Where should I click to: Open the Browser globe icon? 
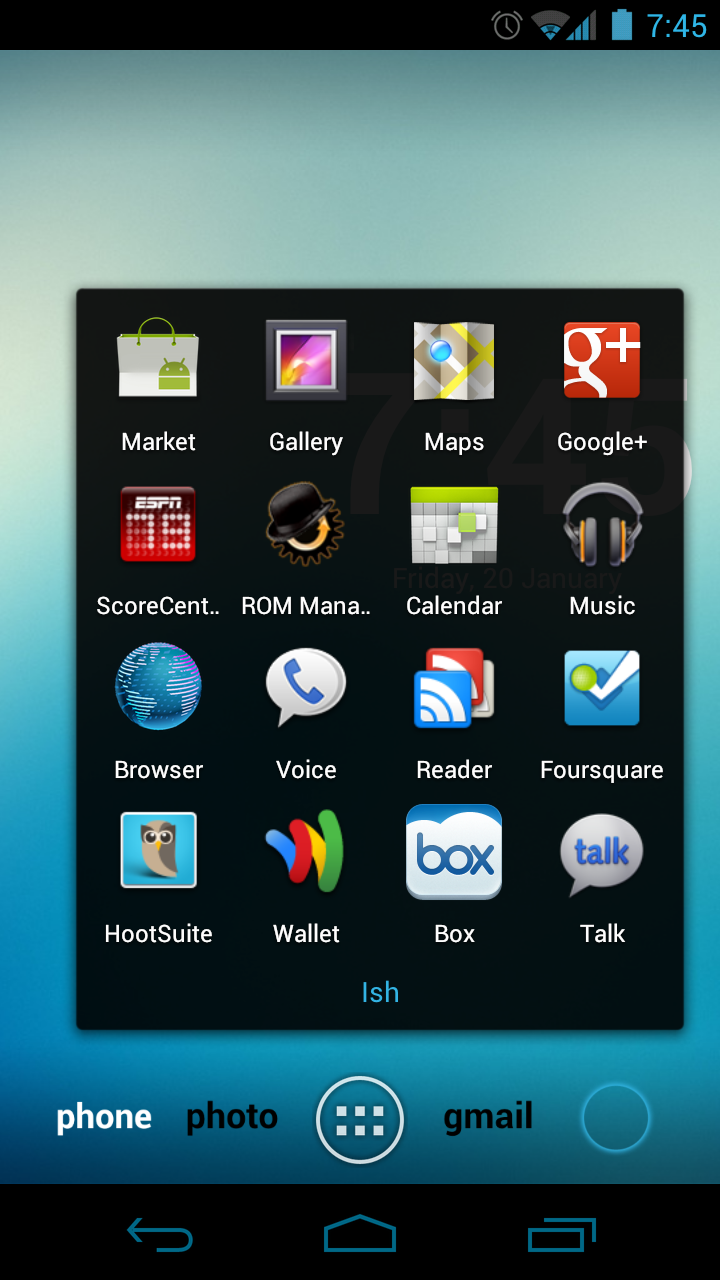158,688
